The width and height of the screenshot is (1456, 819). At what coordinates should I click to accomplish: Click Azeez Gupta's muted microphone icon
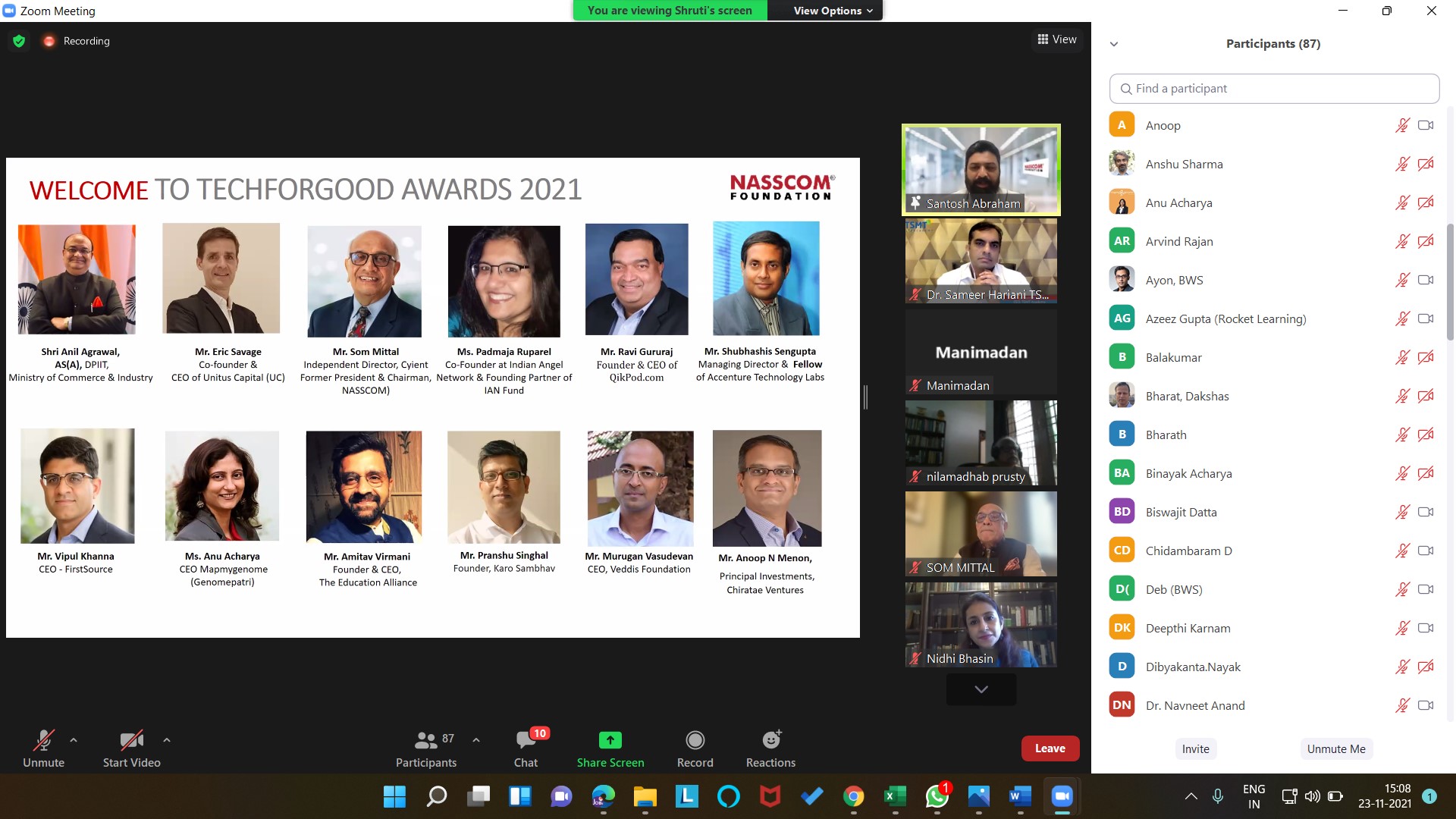click(1402, 318)
